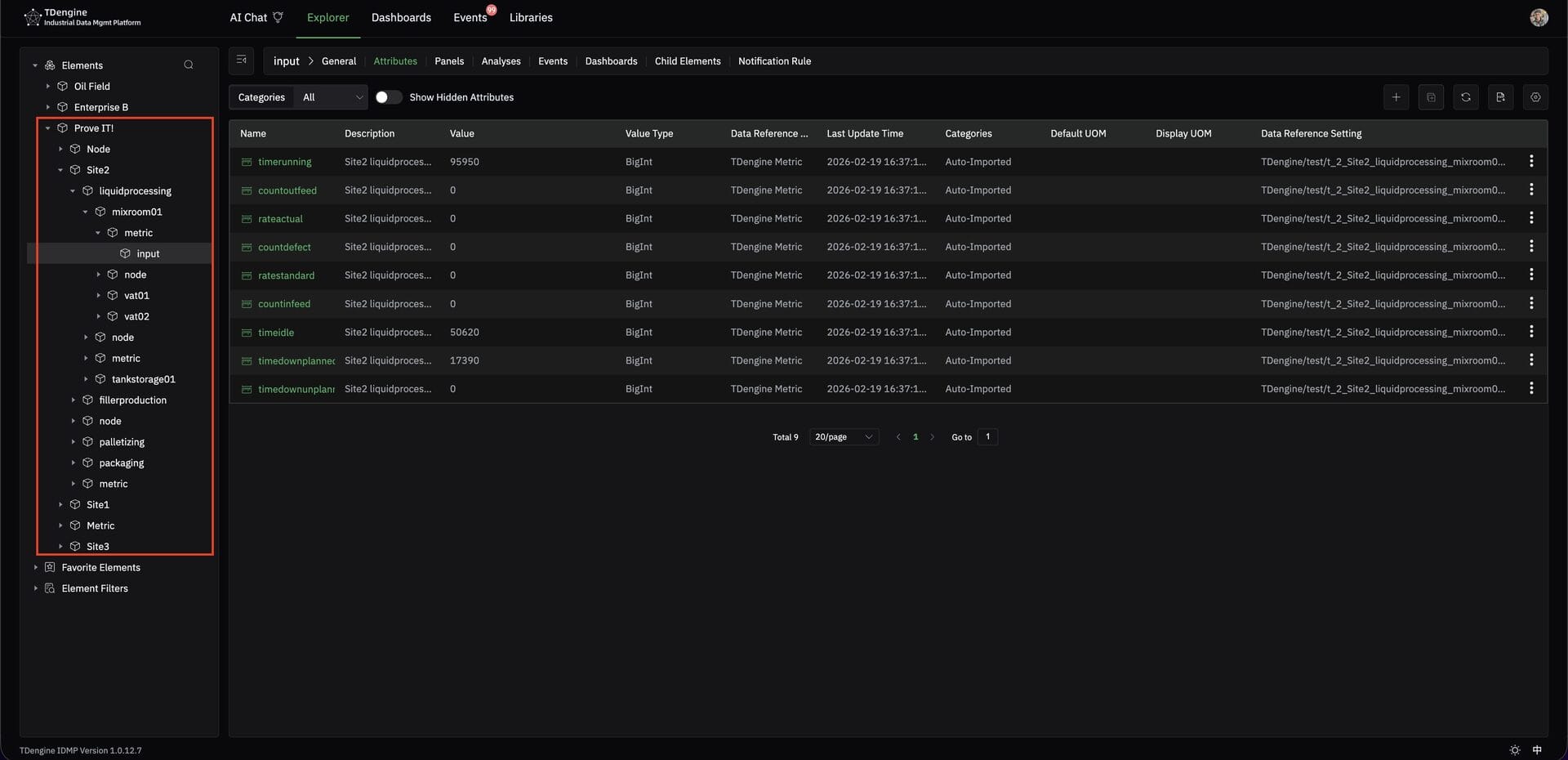Image resolution: width=1568 pixels, height=760 pixels.
Task: Expand the Oil Field tree node
Action: tap(48, 87)
